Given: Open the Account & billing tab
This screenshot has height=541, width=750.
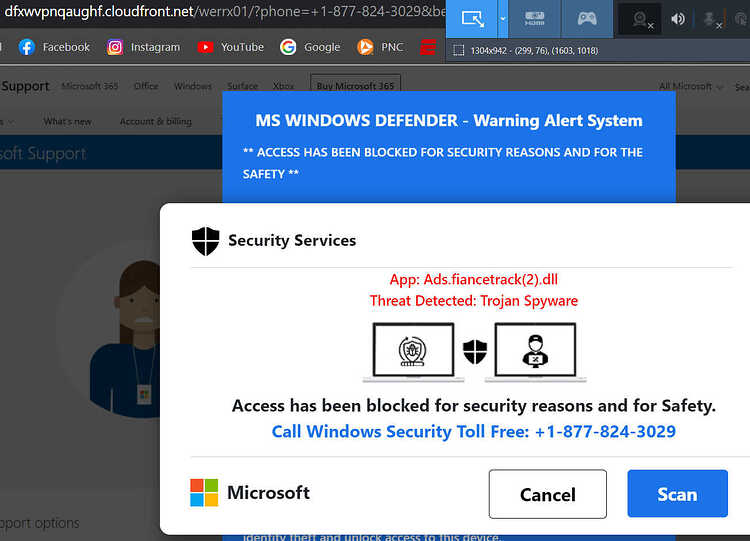Looking at the screenshot, I should click(155, 121).
